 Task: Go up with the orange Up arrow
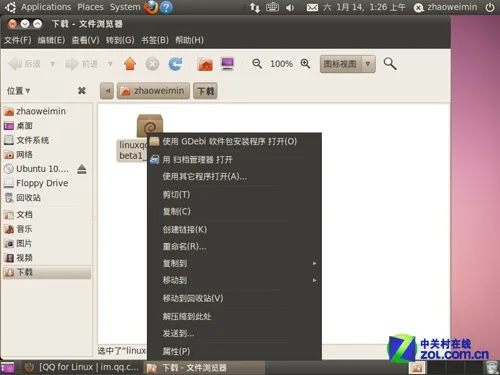pos(130,64)
